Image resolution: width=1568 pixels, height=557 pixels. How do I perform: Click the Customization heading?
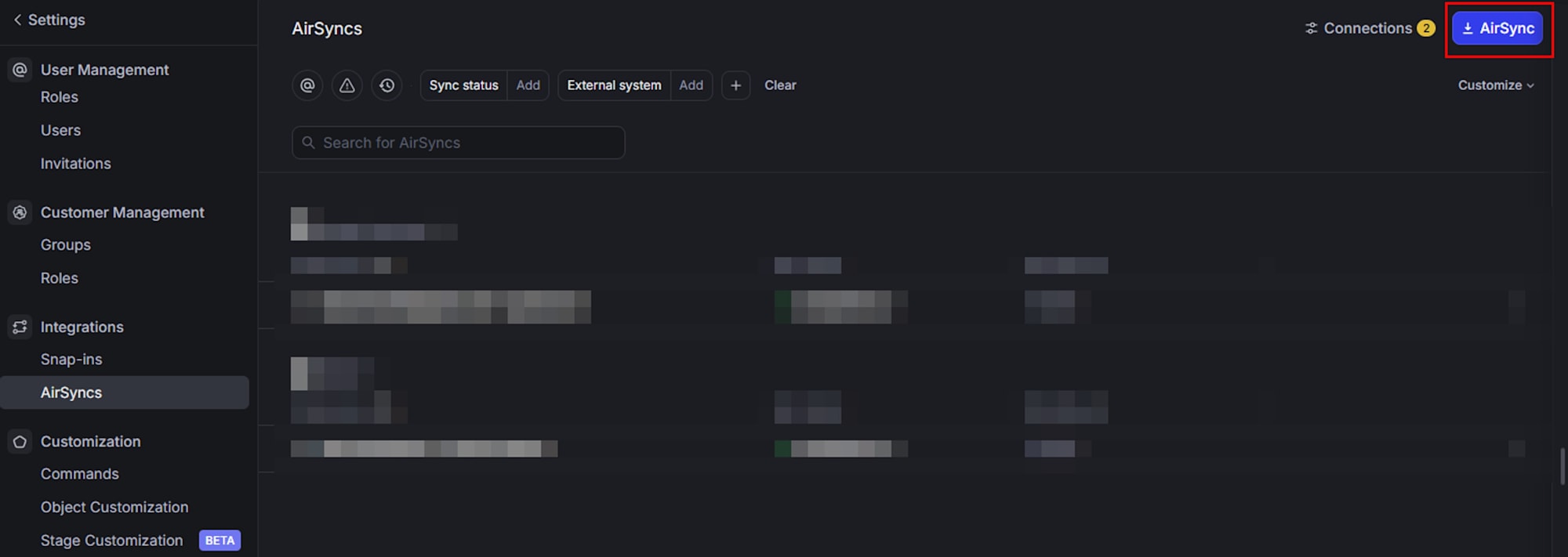coord(91,442)
